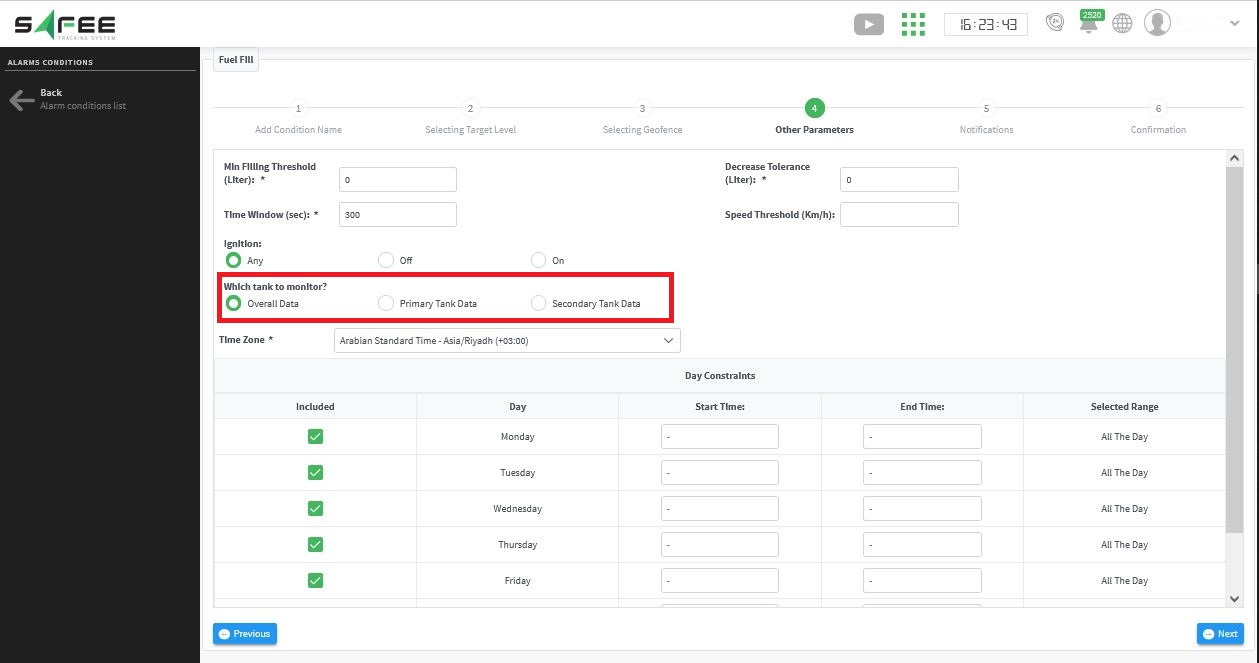1259x663 pixels.
Task: Click the Included column header
Action: tap(315, 407)
